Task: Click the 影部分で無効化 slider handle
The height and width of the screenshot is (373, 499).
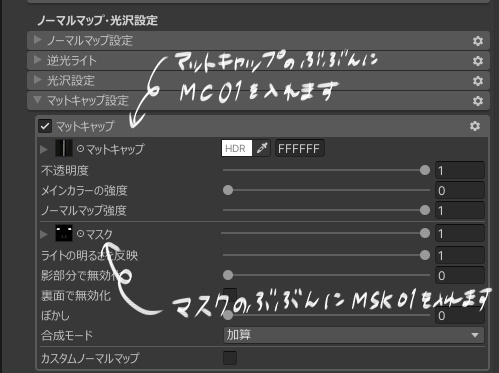Action: click(x=228, y=275)
